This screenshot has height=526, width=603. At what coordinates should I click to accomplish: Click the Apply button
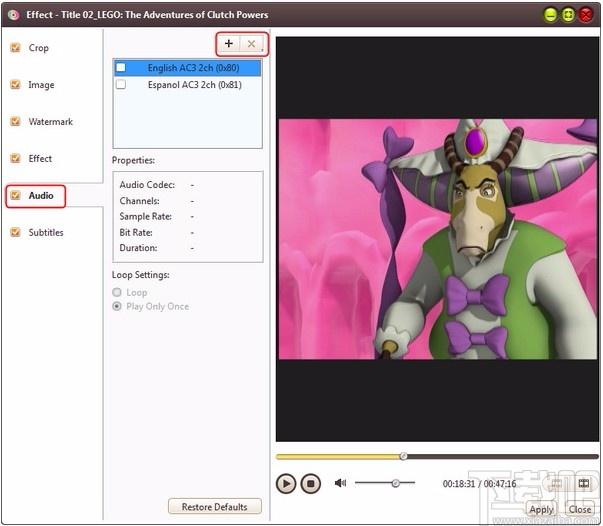541,509
